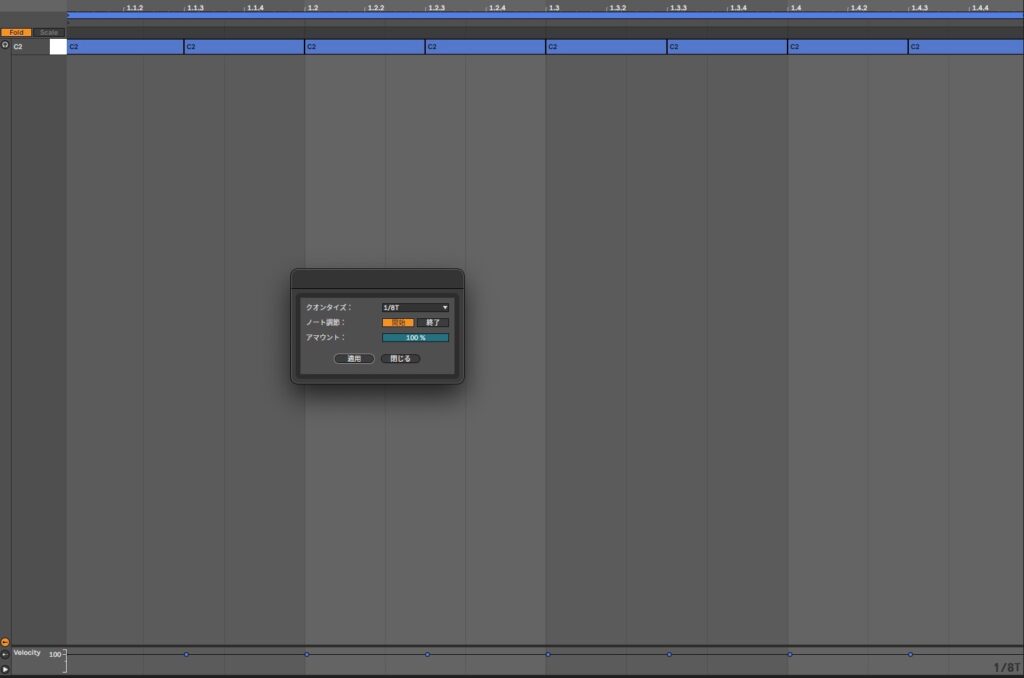Click the white C2 key in piano roll
1024x678 pixels.
tap(58, 46)
